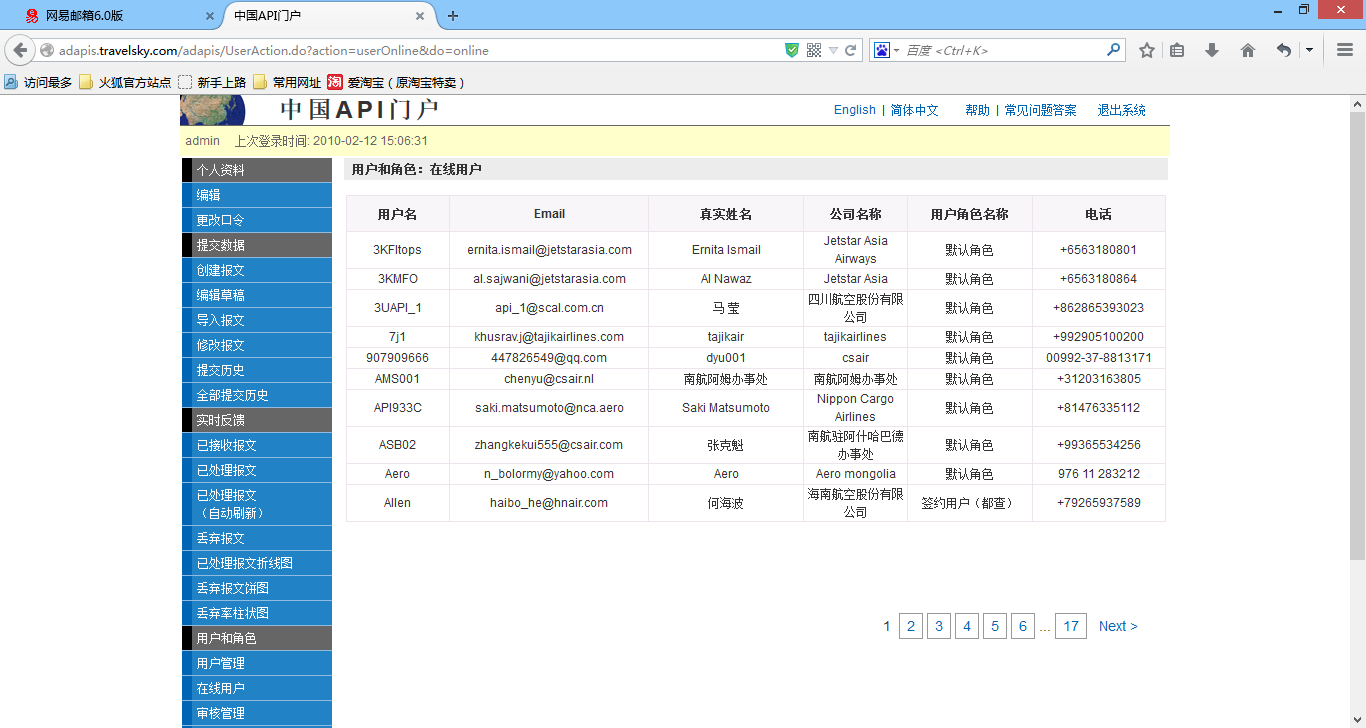Jump to page 17 of results
The height and width of the screenshot is (728, 1366).
[x=1071, y=626]
